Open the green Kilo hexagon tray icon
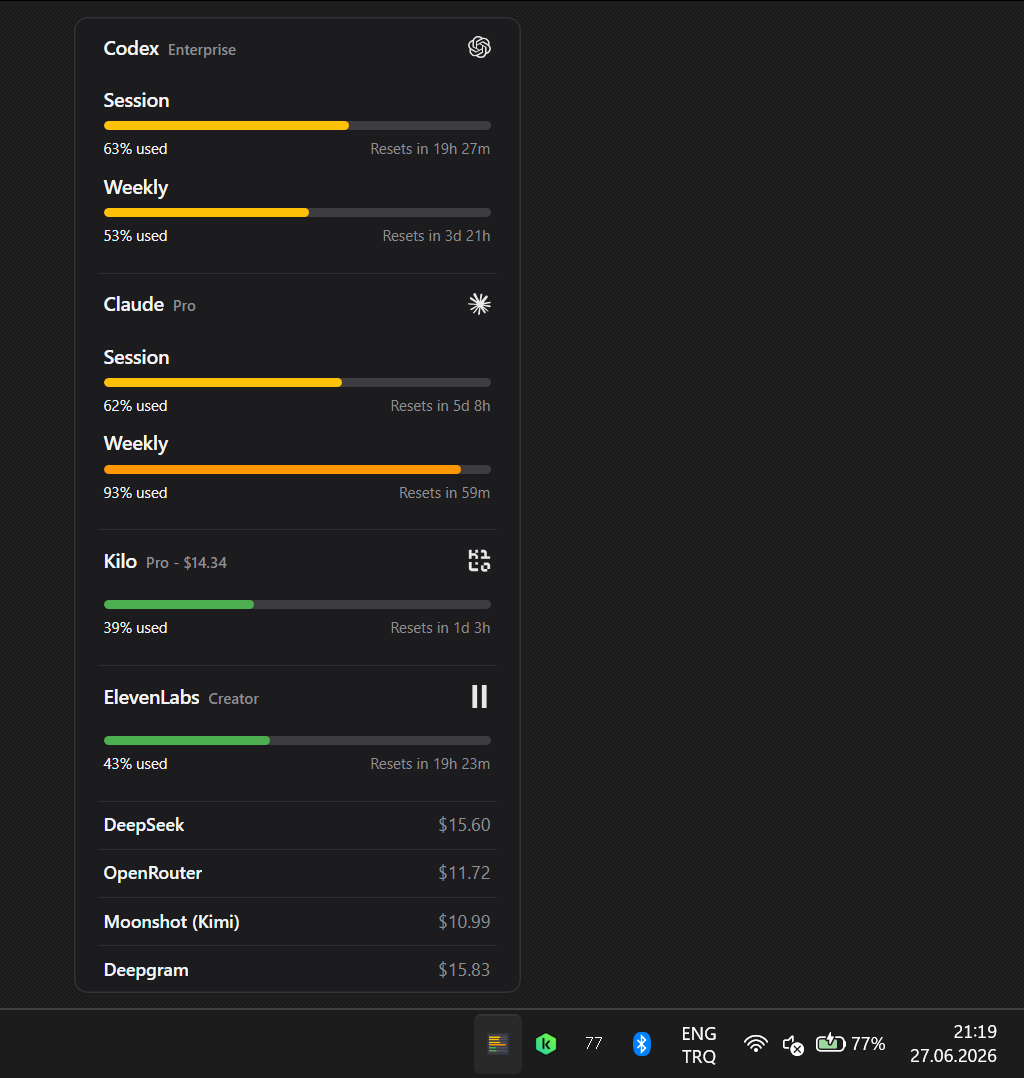 pyautogui.click(x=546, y=1044)
